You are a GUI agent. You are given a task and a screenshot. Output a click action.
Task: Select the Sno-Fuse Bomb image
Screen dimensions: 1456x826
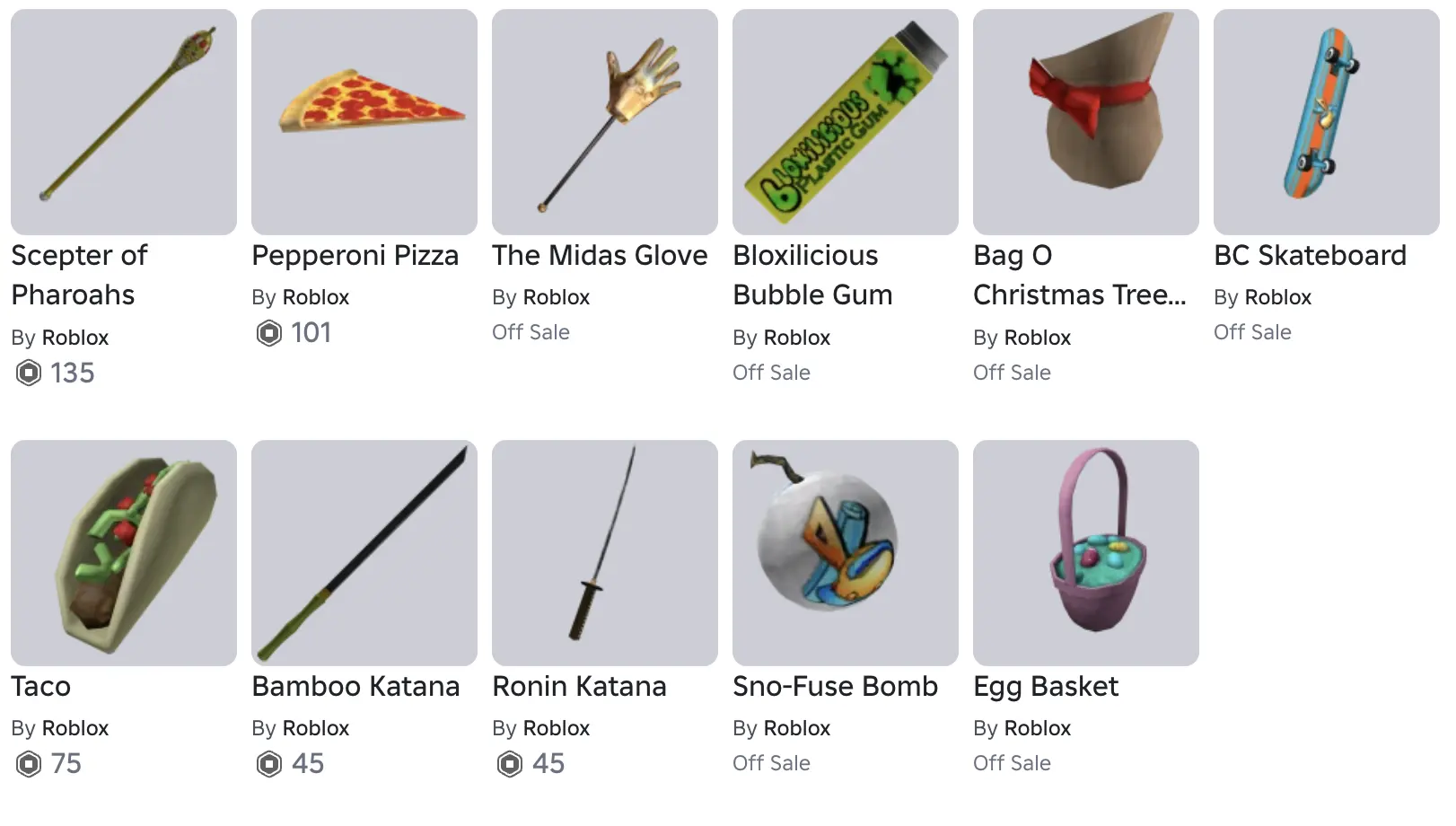[846, 553]
